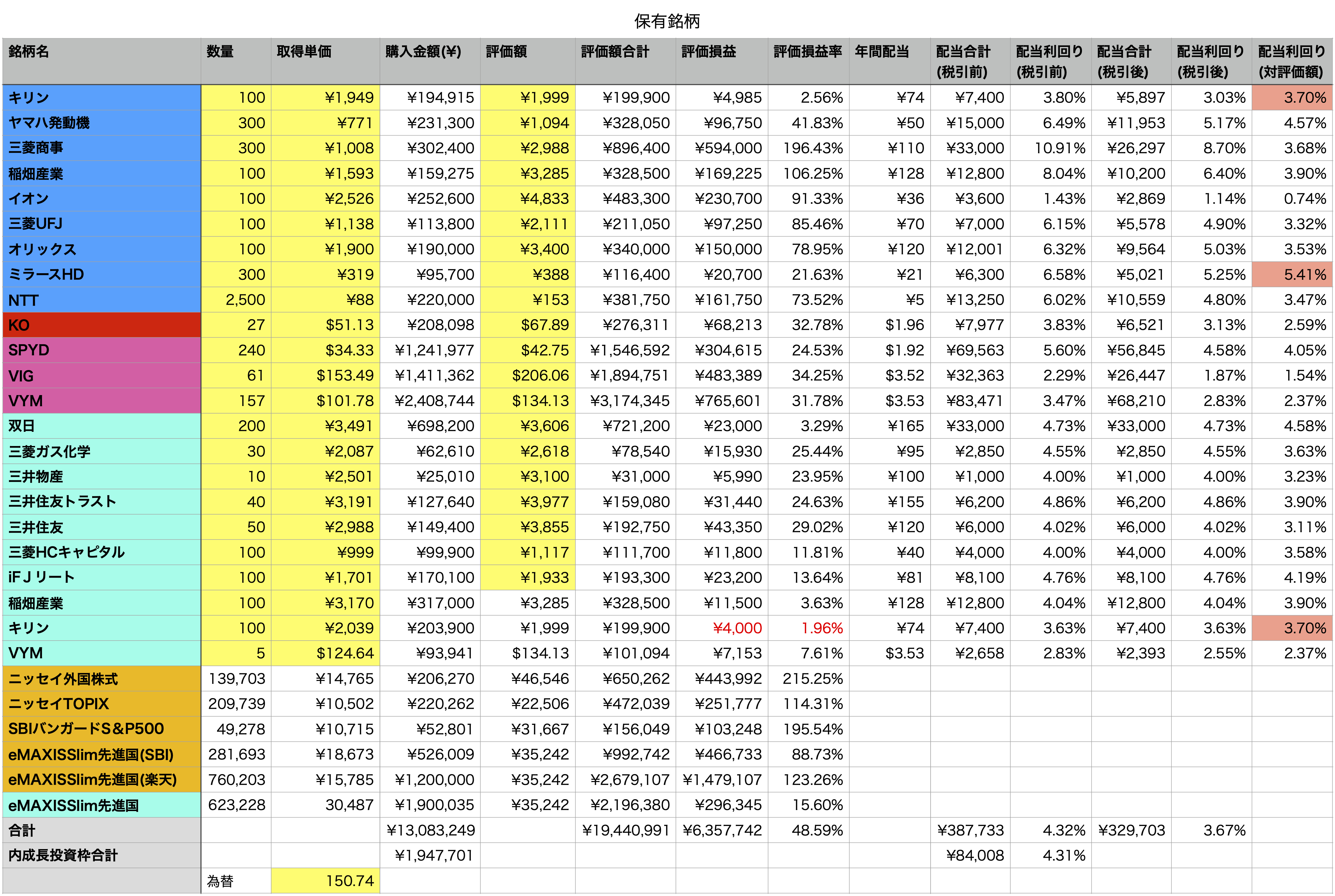The height and width of the screenshot is (896, 1335).
Task: Click the SBIバンガードS&P500 name cell
Action: pyautogui.click(x=102, y=729)
